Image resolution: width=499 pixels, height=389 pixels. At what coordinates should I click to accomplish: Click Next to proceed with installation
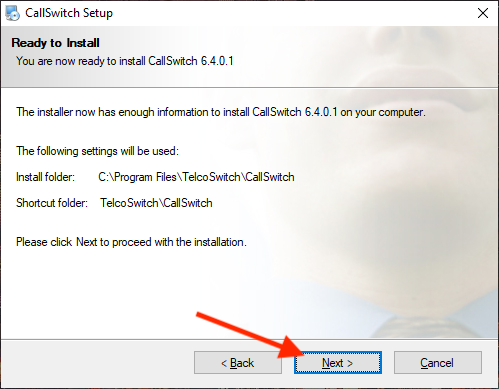click(338, 363)
